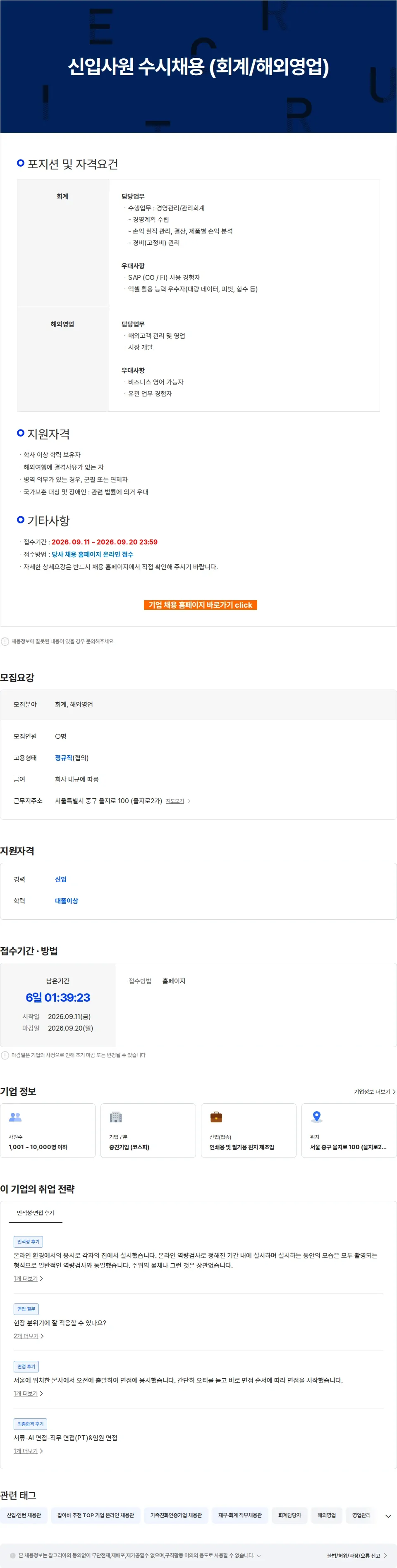Click the 2026.09.11 ~ 2026.09.20 23:59 date text

105,542
